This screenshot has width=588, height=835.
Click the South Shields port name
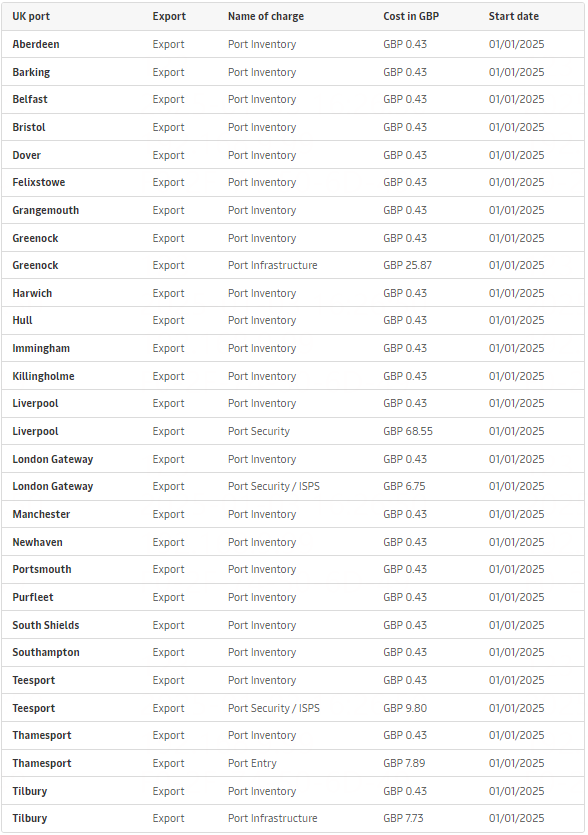coord(45,625)
